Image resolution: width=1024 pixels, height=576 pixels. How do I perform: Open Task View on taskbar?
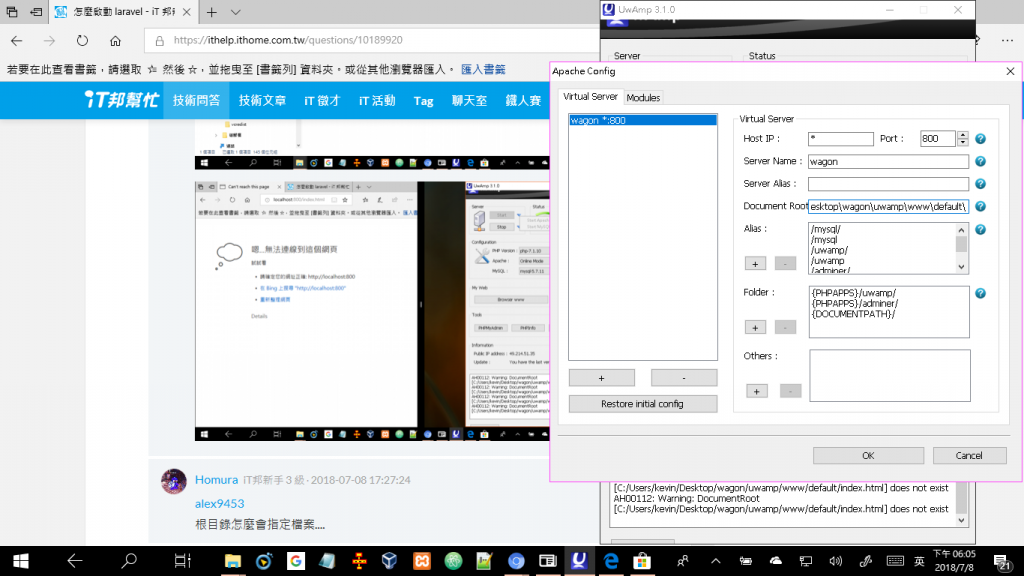182,561
